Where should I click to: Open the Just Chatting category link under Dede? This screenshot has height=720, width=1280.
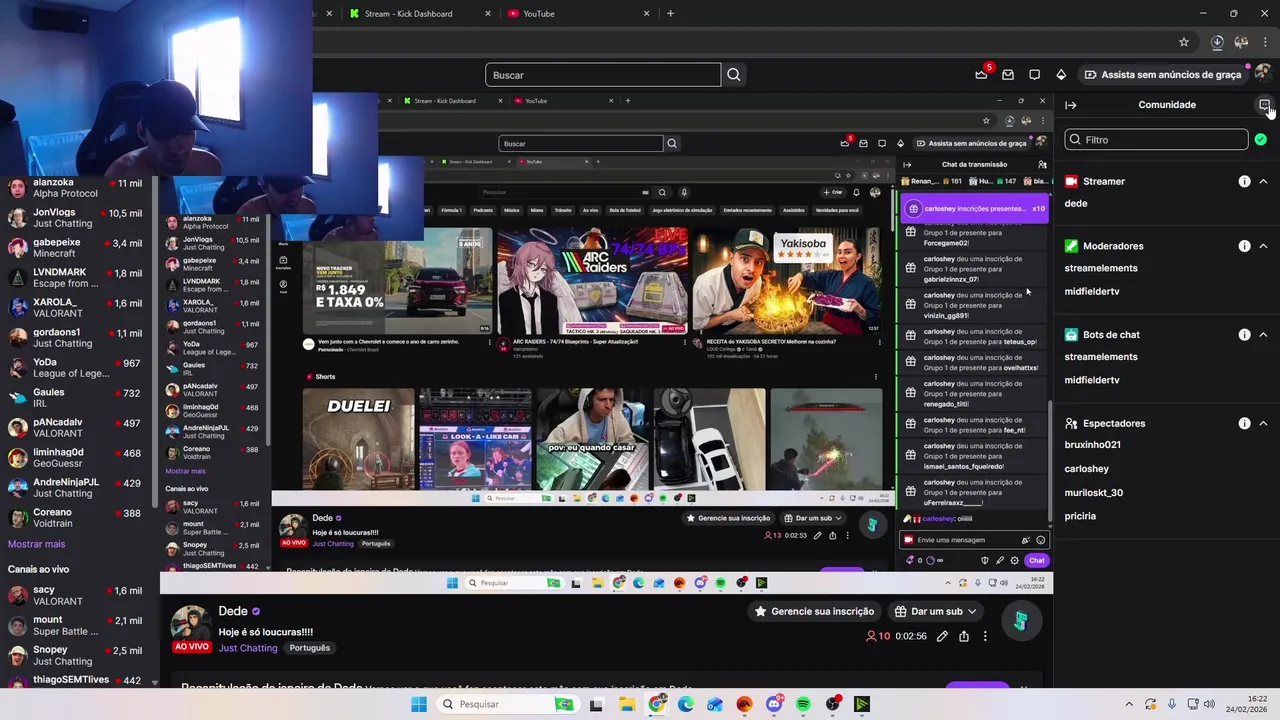point(248,648)
